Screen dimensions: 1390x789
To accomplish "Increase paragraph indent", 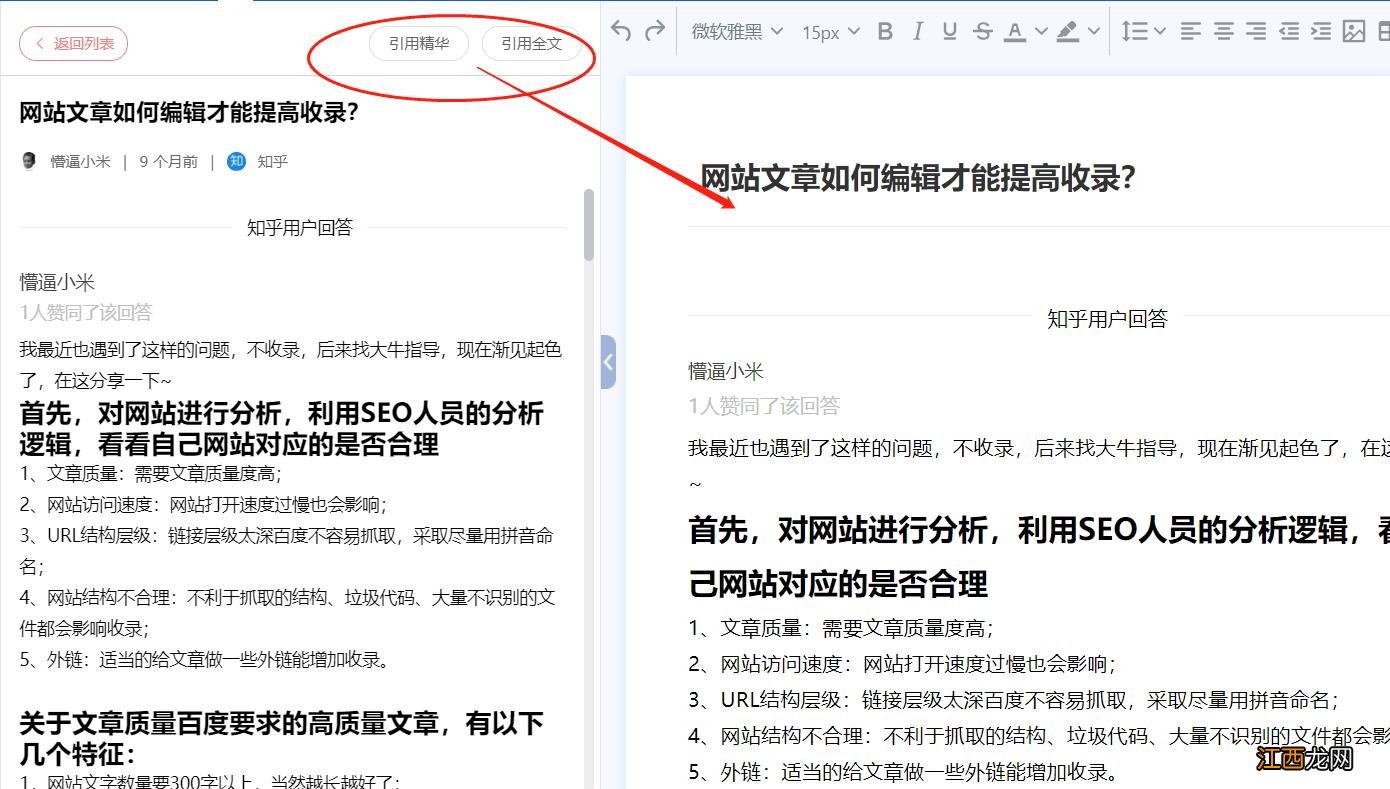I will pyautogui.click(x=1321, y=32).
